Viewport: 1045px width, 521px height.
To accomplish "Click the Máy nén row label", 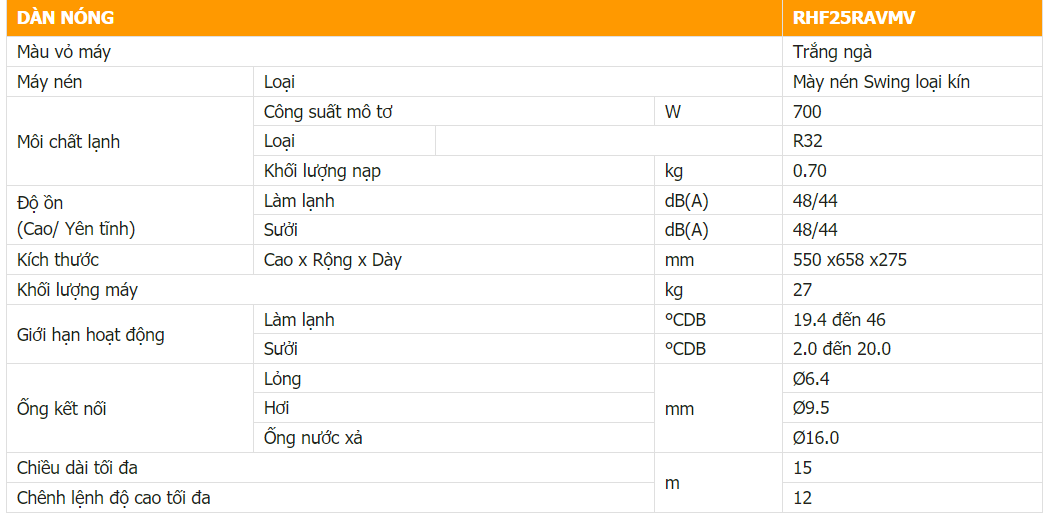I will coord(50,82).
